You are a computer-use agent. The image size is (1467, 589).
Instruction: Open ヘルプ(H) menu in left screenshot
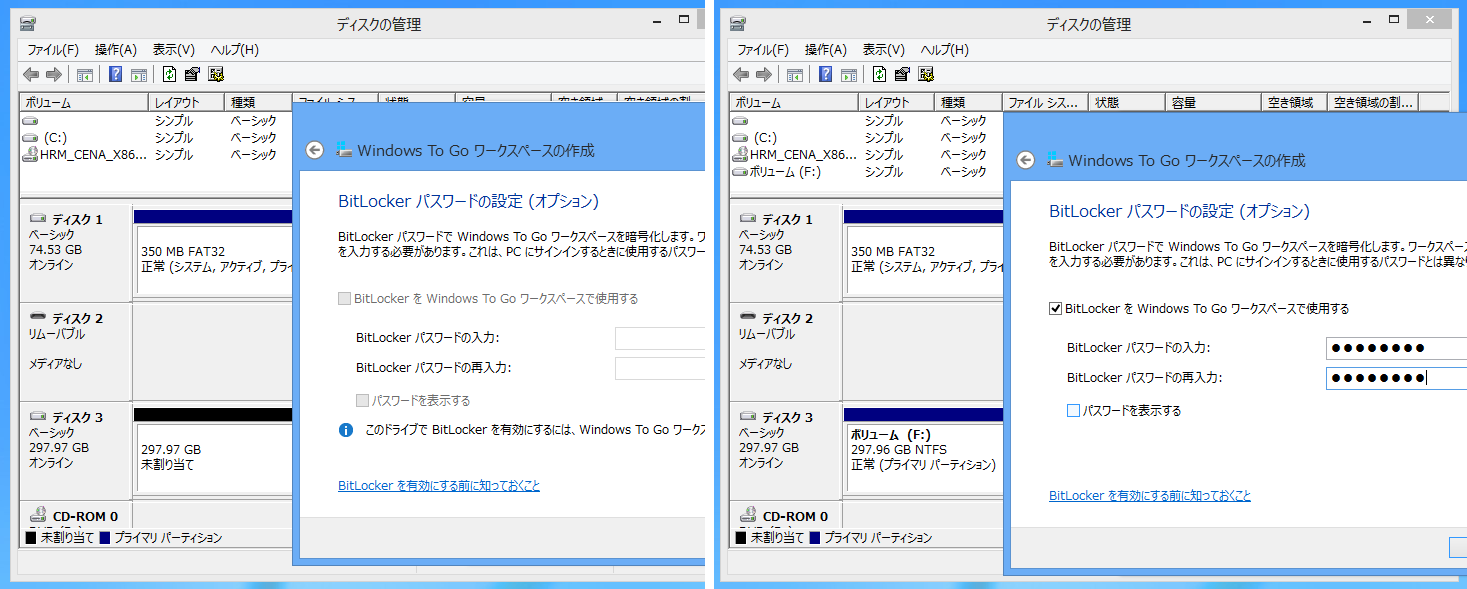coord(234,49)
